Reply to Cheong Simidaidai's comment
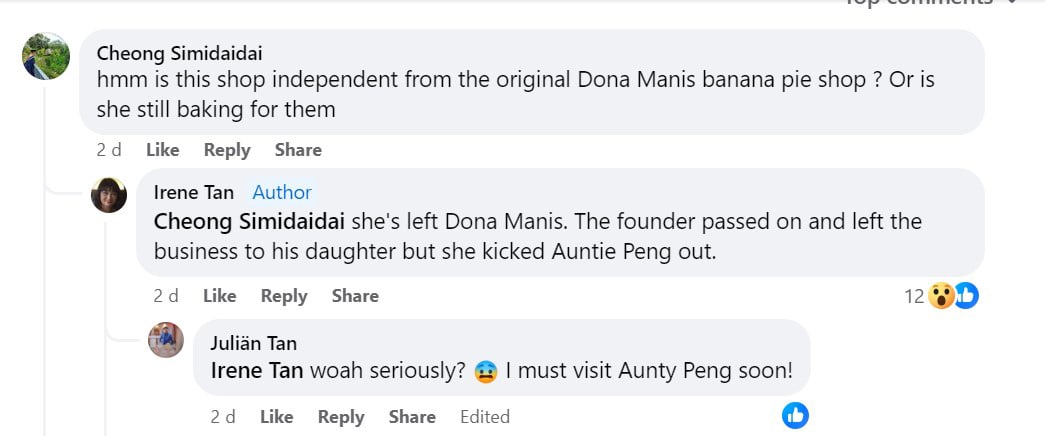Image resolution: width=1045 pixels, height=436 pixels. 227,150
